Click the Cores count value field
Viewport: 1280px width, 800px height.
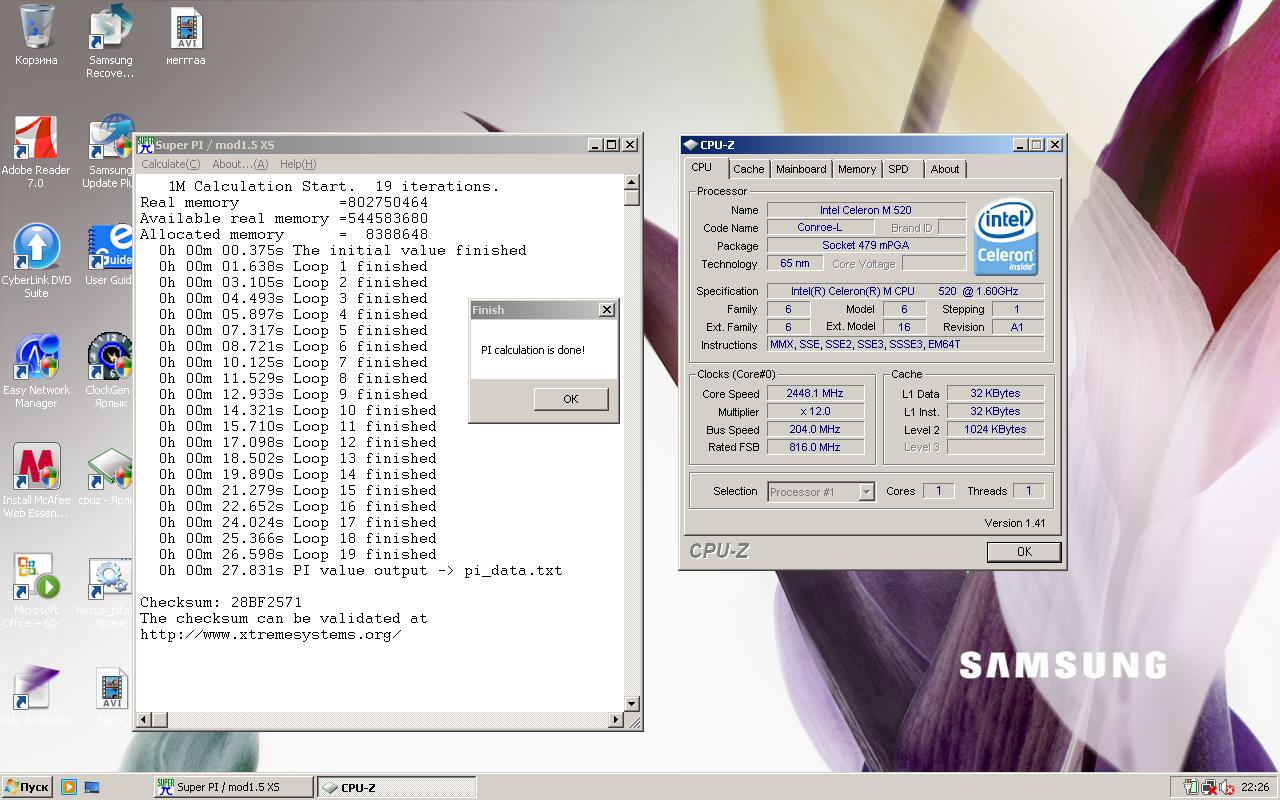[x=938, y=491]
